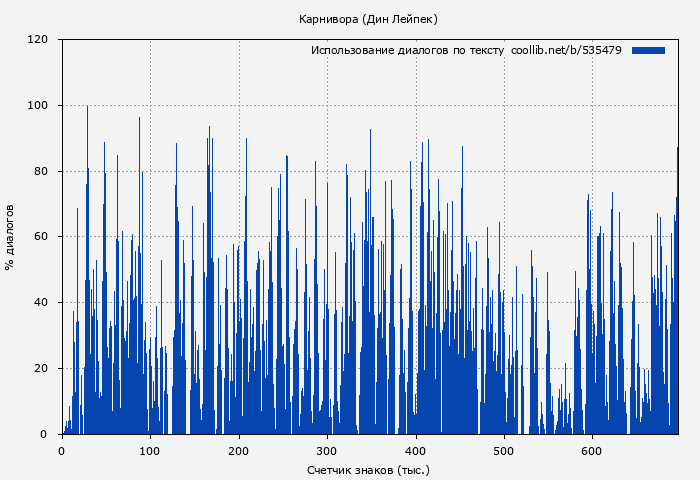Click y-axis tick label 80

pos(41,171)
